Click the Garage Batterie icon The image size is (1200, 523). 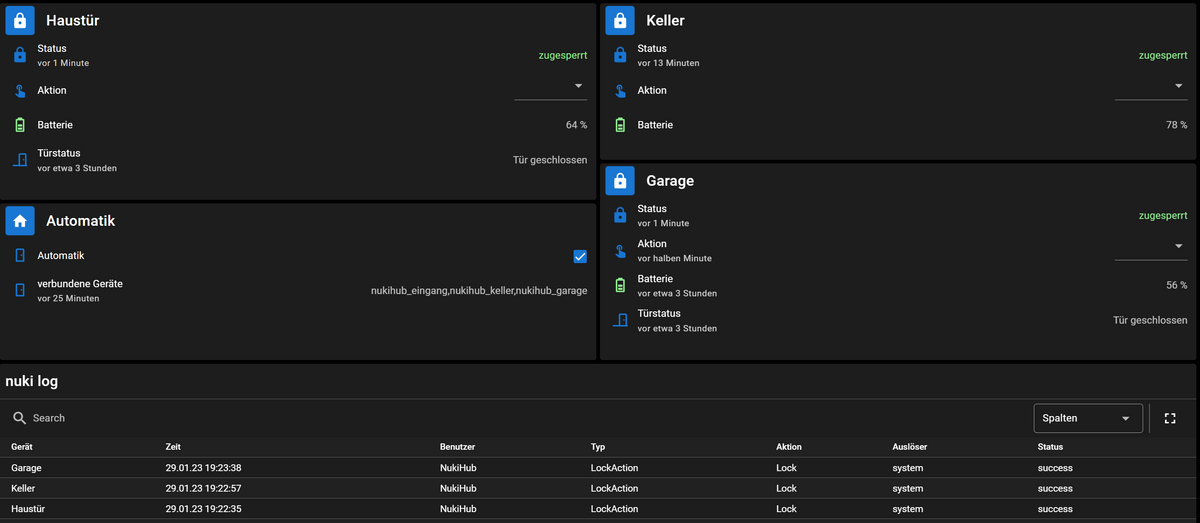[x=620, y=285]
